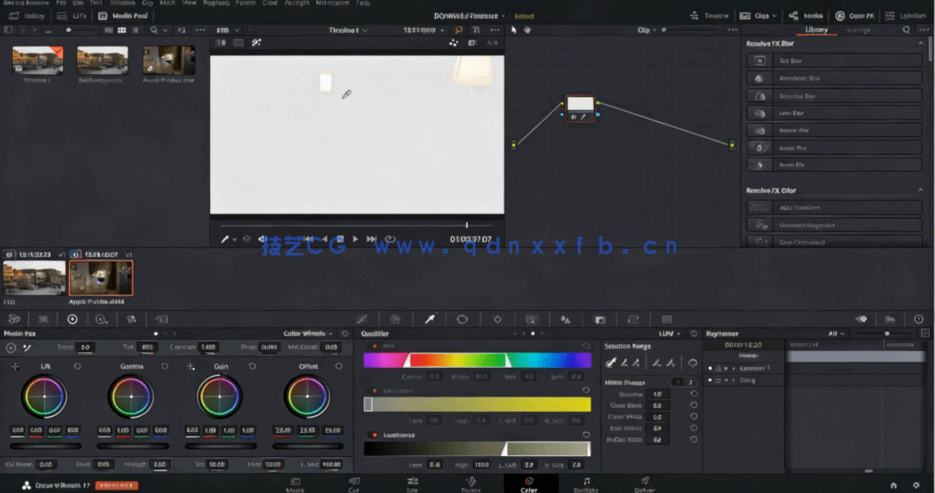Open the Timeline 1 name dropdown
The width and height of the screenshot is (935, 493).
click(348, 30)
